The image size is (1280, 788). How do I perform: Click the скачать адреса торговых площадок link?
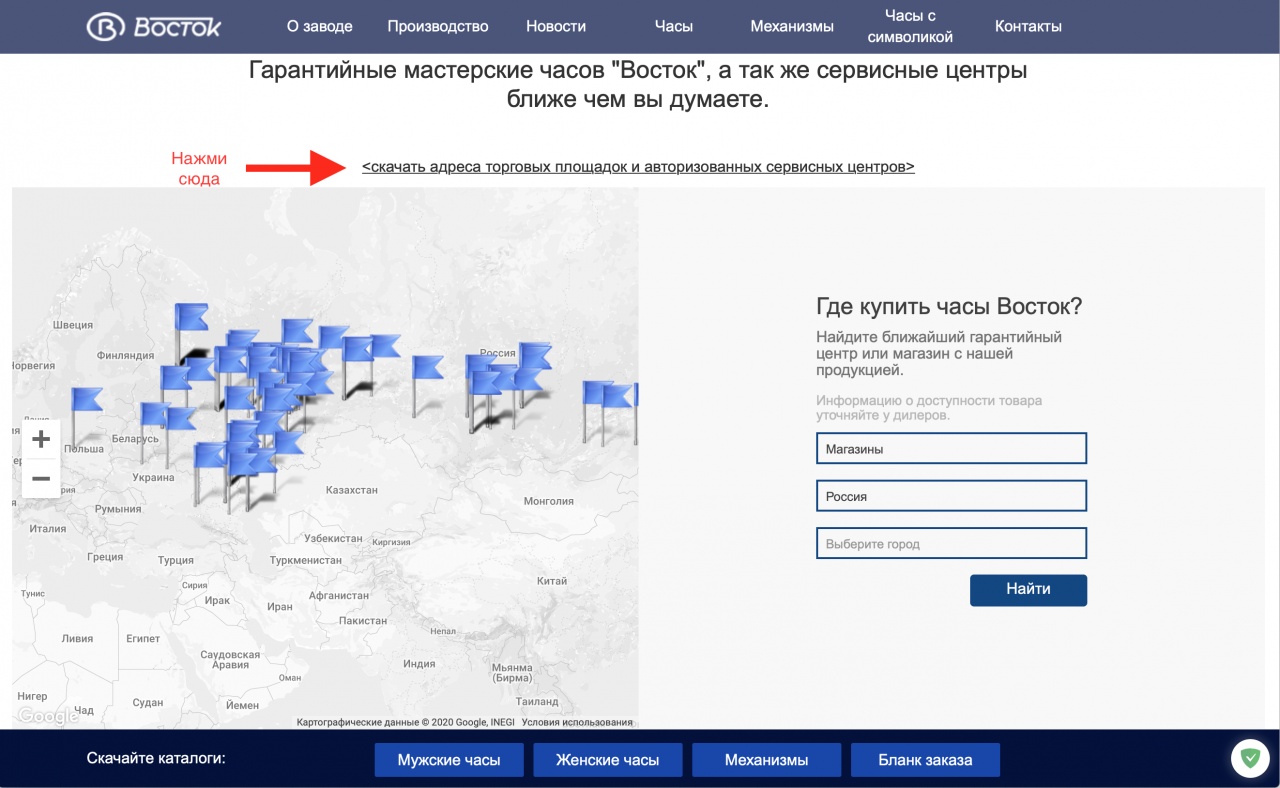638,167
